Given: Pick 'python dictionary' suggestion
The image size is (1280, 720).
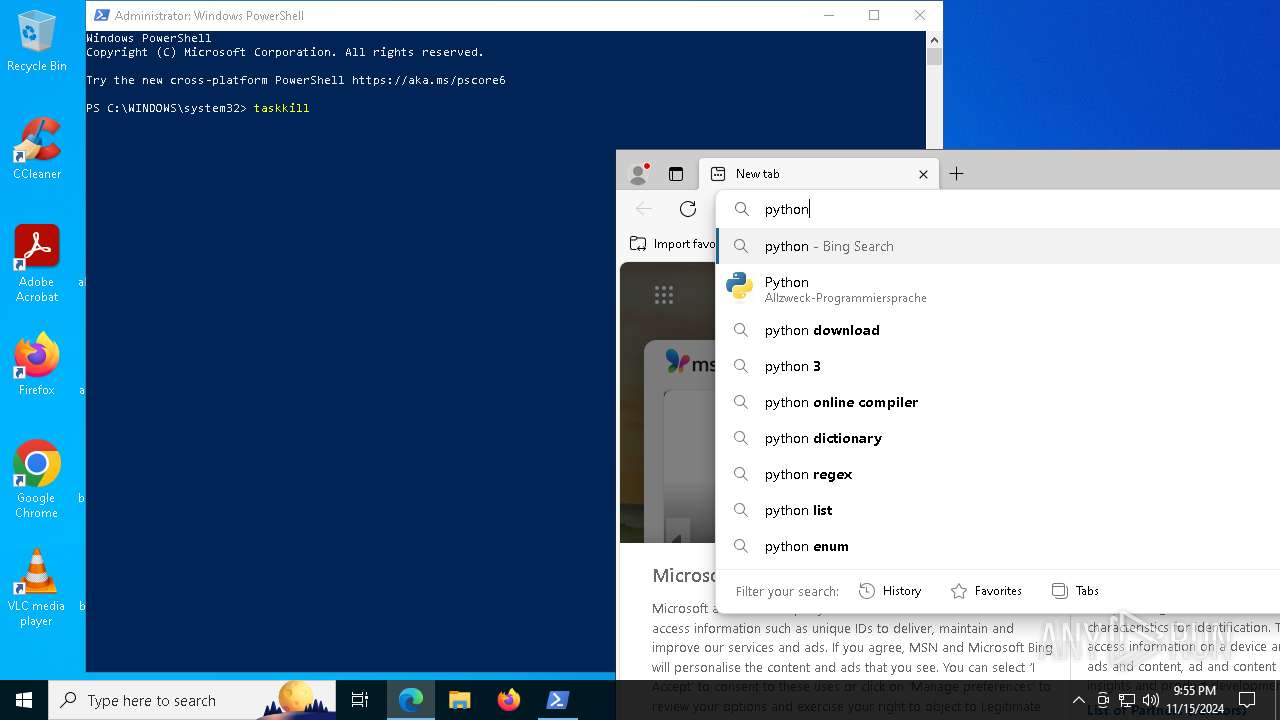Looking at the screenshot, I should coord(998,438).
